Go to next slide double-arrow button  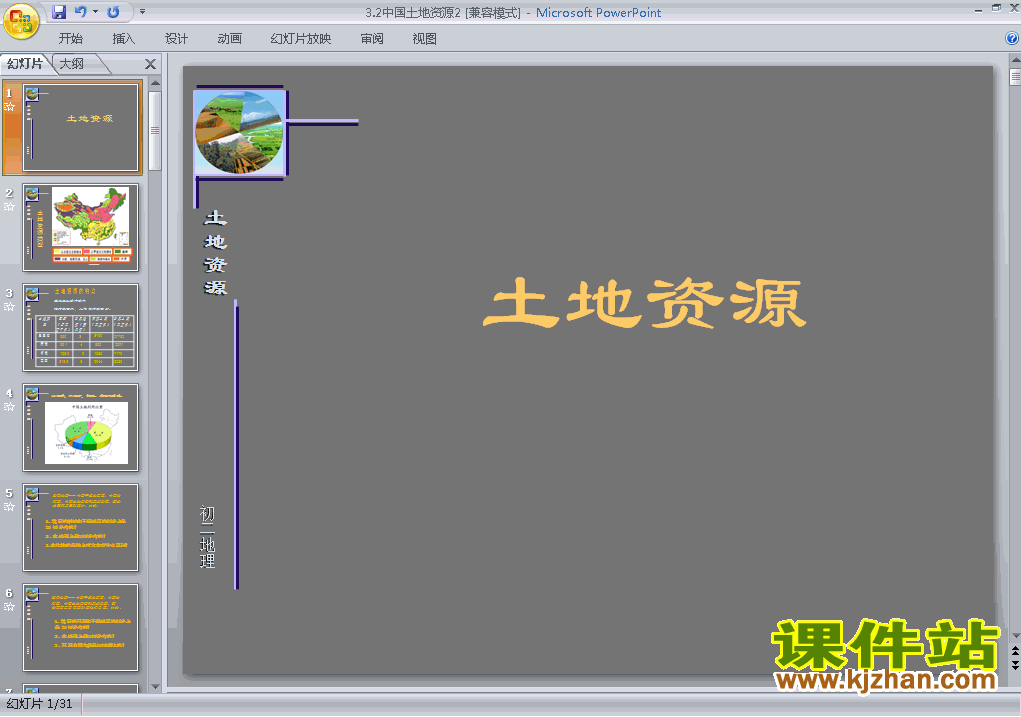pyautogui.click(x=1015, y=665)
